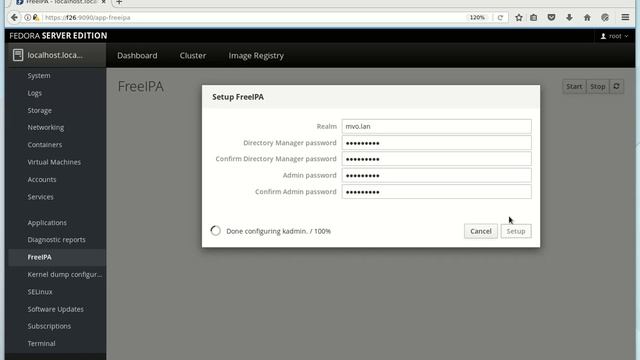The height and width of the screenshot is (360, 640).
Task: Focus the Directory Manager password field
Action: [436, 143]
